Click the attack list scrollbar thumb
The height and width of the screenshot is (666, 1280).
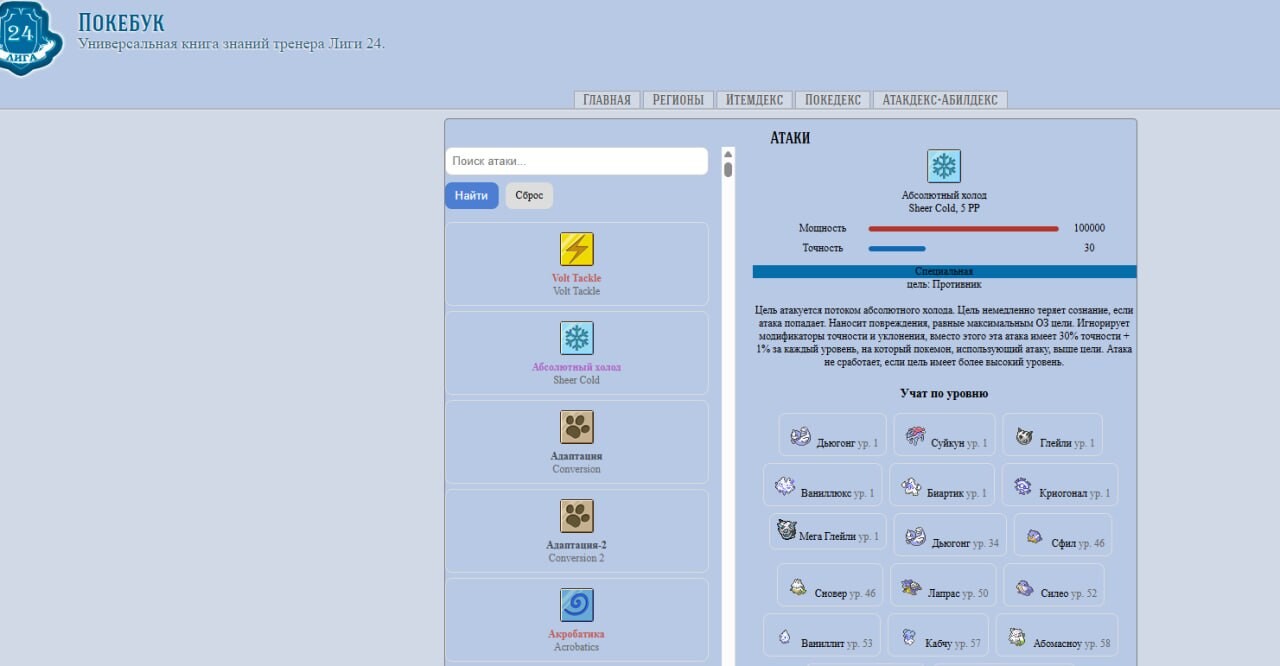click(x=728, y=170)
